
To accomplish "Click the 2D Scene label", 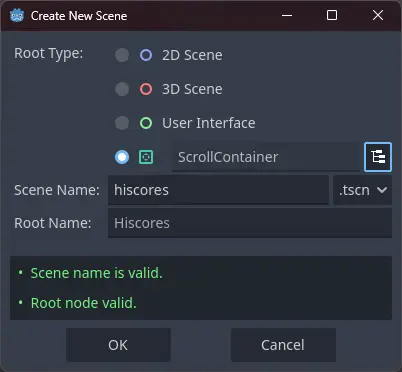I will pos(192,55).
